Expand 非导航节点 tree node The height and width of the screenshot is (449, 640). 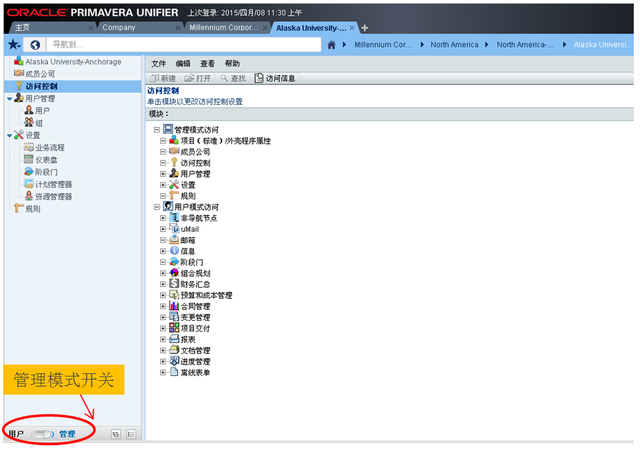click(x=163, y=218)
